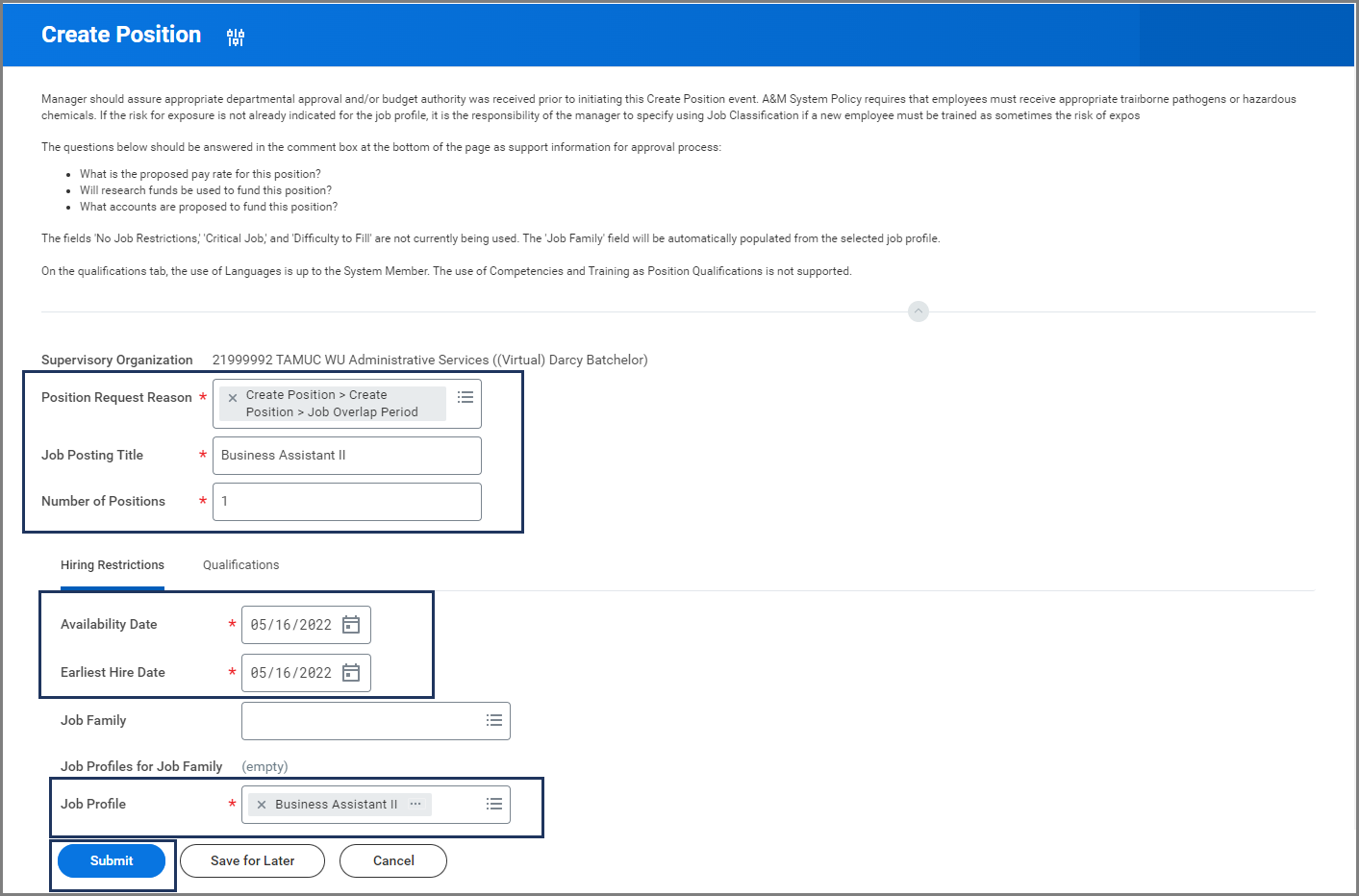Screen dimensions: 1359x896
Task: Focus the Number of Positions field
Action: click(x=346, y=502)
